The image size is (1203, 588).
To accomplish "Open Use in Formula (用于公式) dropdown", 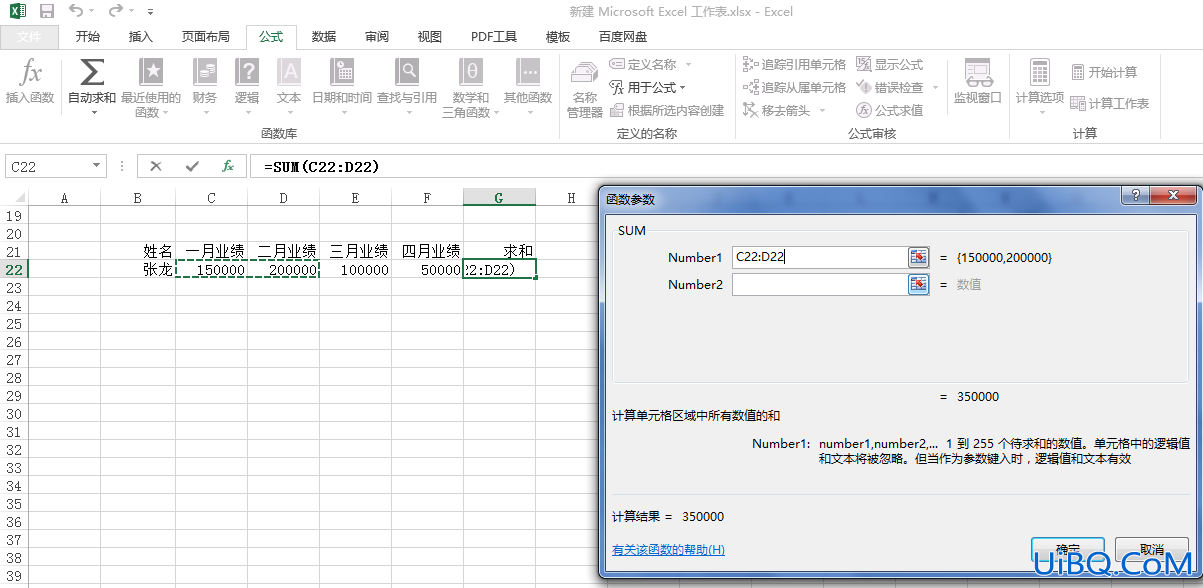I will pyautogui.click(x=650, y=87).
